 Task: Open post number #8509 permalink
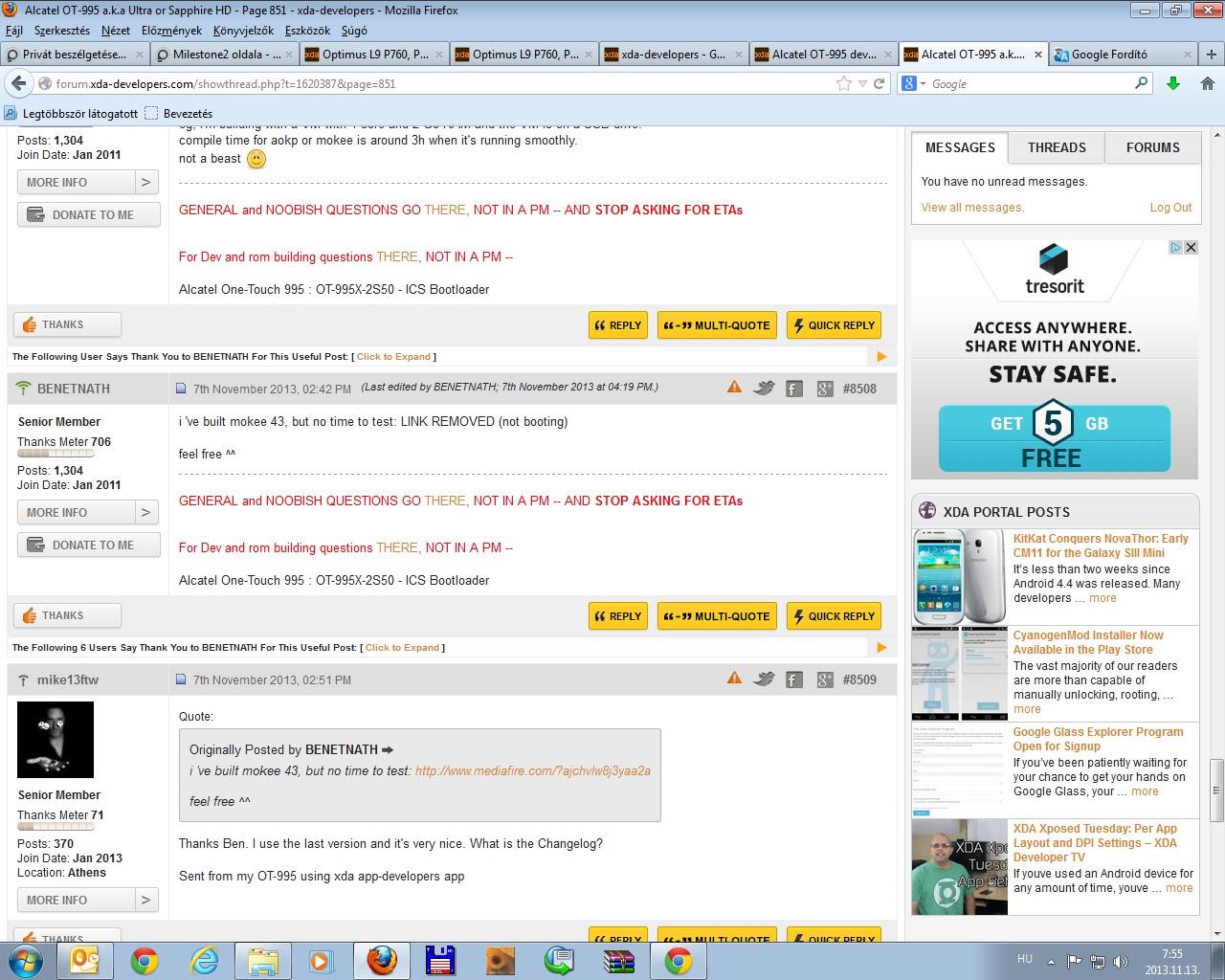click(x=859, y=679)
